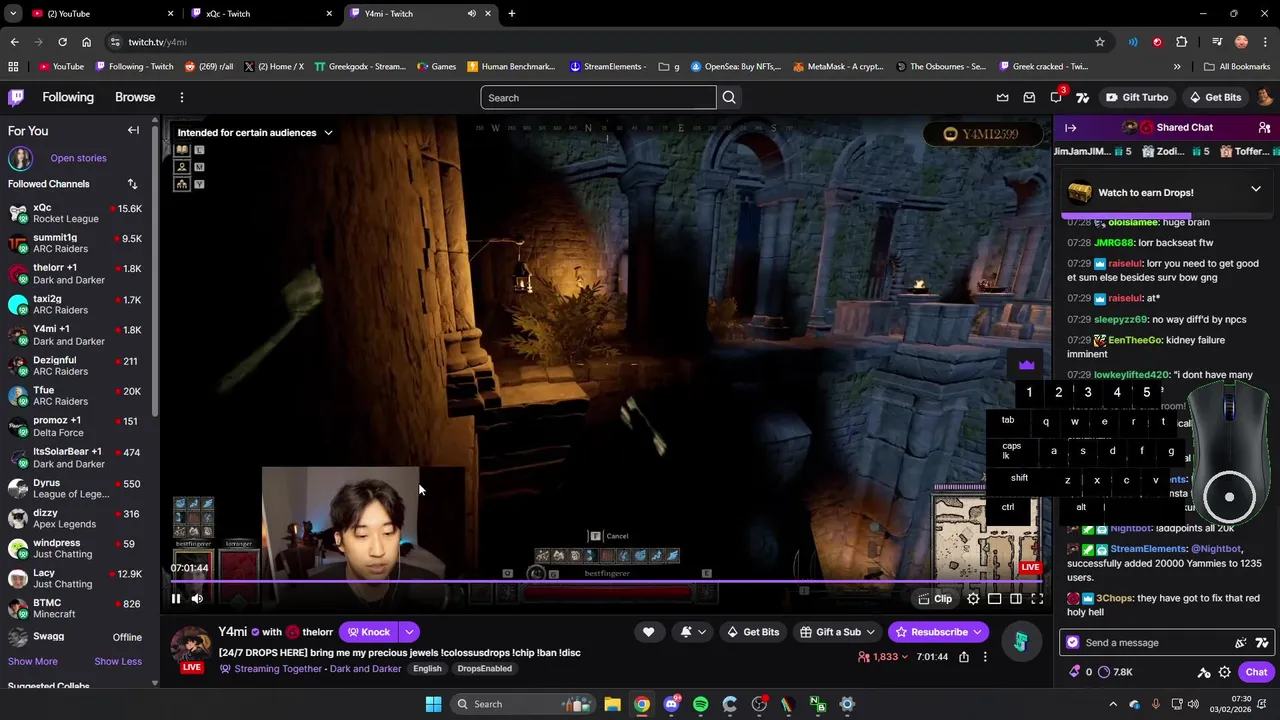This screenshot has width=1280, height=720.
Task: Create a Clip of the stream
Action: 935,599
